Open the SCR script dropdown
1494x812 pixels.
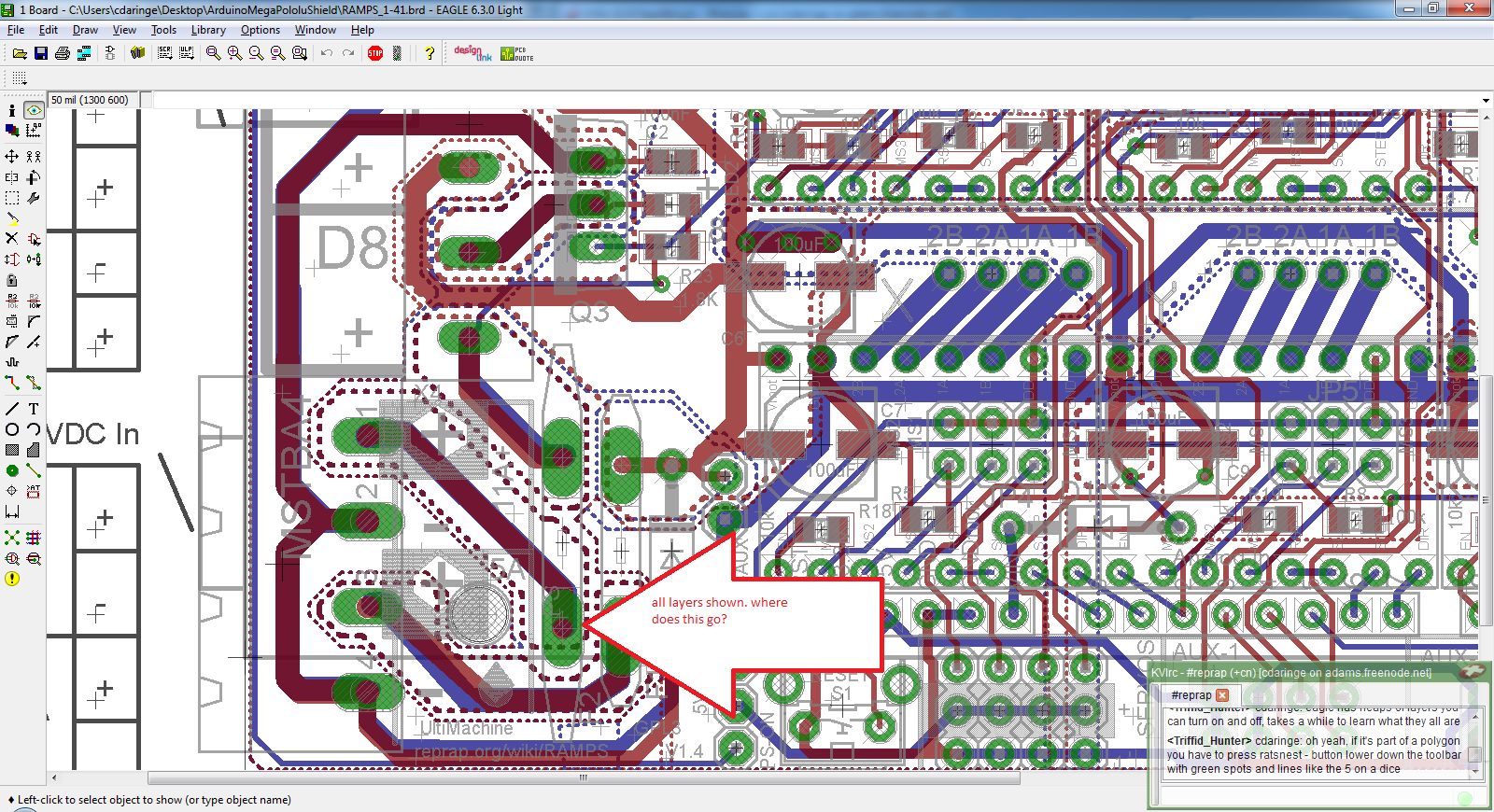tap(165, 53)
